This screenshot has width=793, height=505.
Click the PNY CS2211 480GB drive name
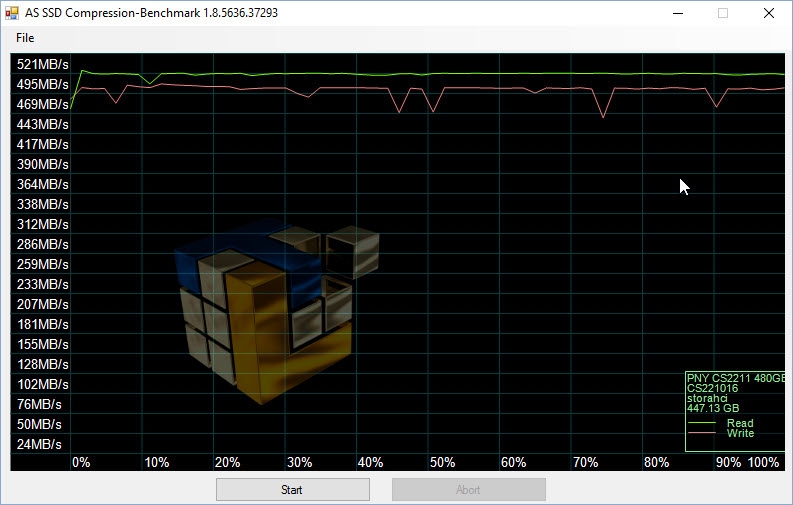(736, 378)
